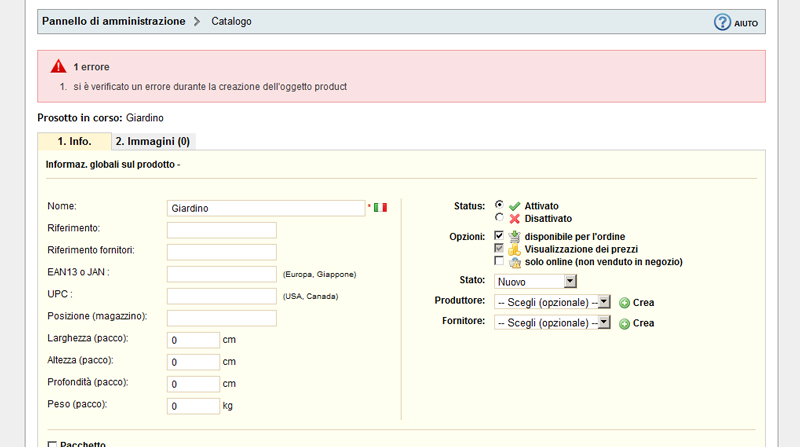Select the Disattivato status radio button

pos(499,217)
